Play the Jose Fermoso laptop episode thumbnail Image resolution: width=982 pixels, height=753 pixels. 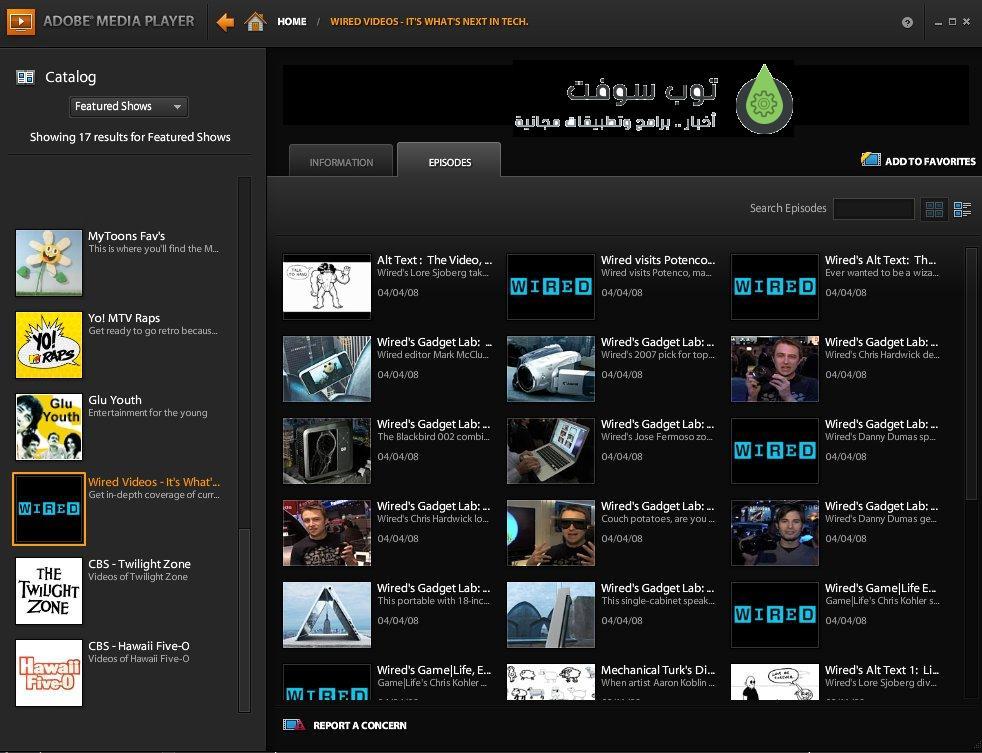[x=550, y=450]
